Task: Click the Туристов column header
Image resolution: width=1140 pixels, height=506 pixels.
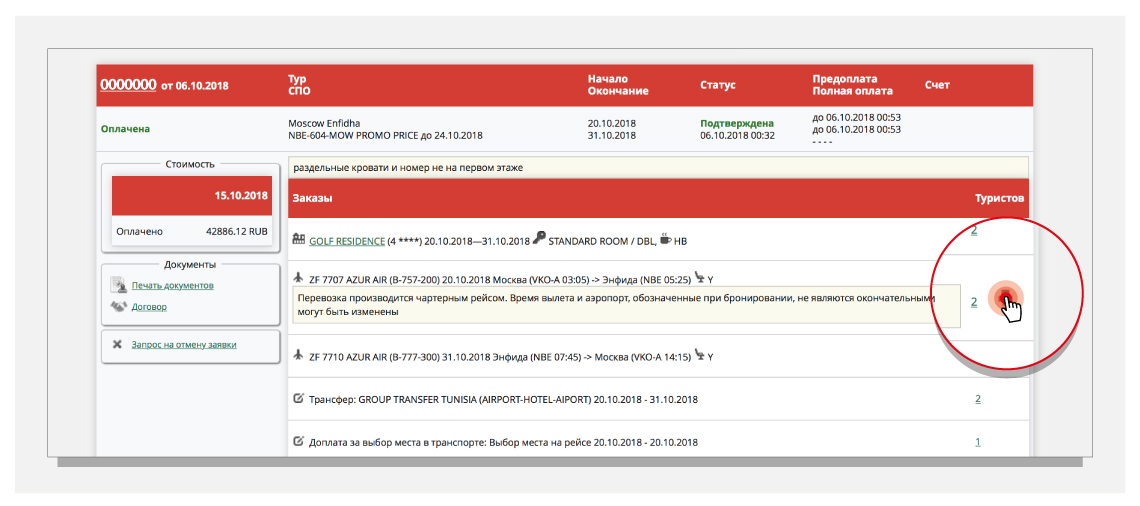Action: tap(999, 198)
